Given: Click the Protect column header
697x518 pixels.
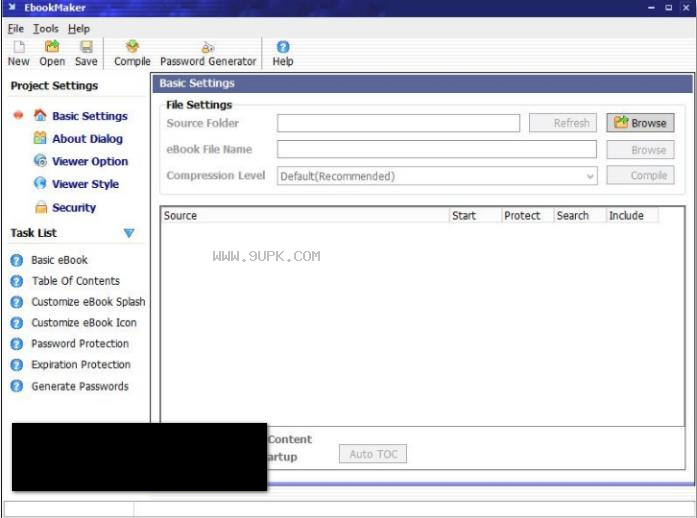Looking at the screenshot, I should 528,216.
